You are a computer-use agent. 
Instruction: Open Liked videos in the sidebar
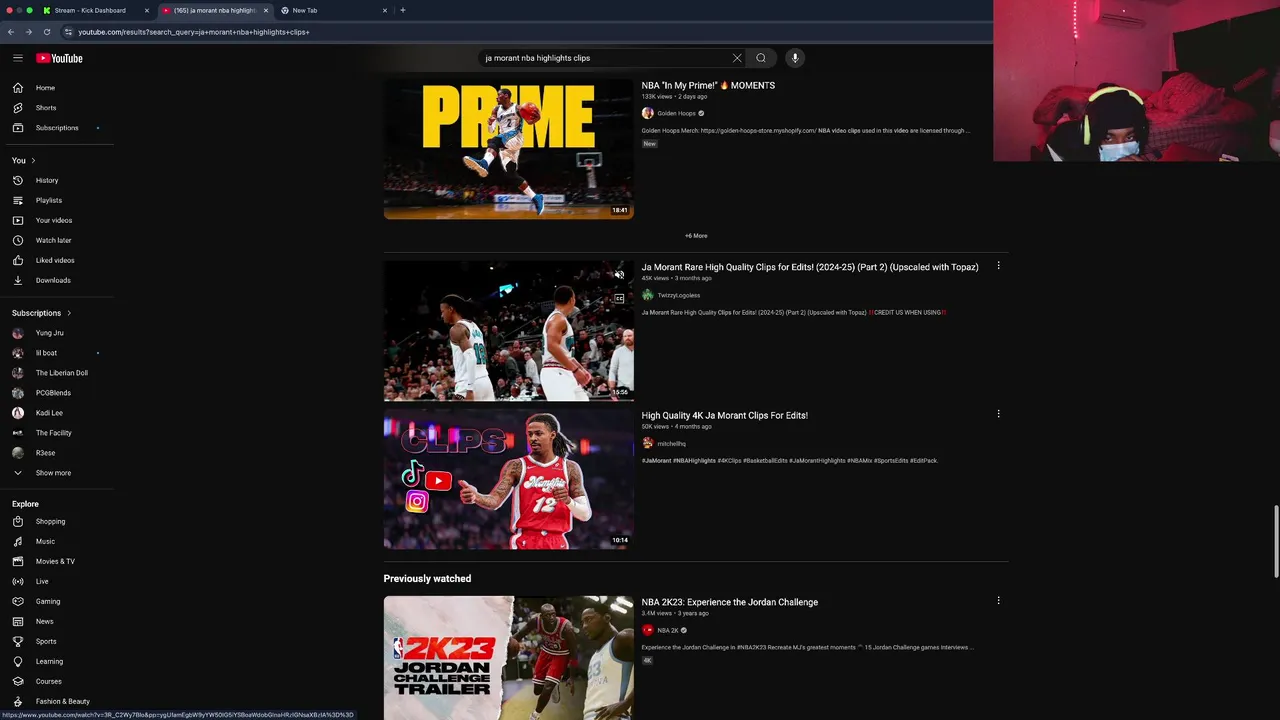57,260
